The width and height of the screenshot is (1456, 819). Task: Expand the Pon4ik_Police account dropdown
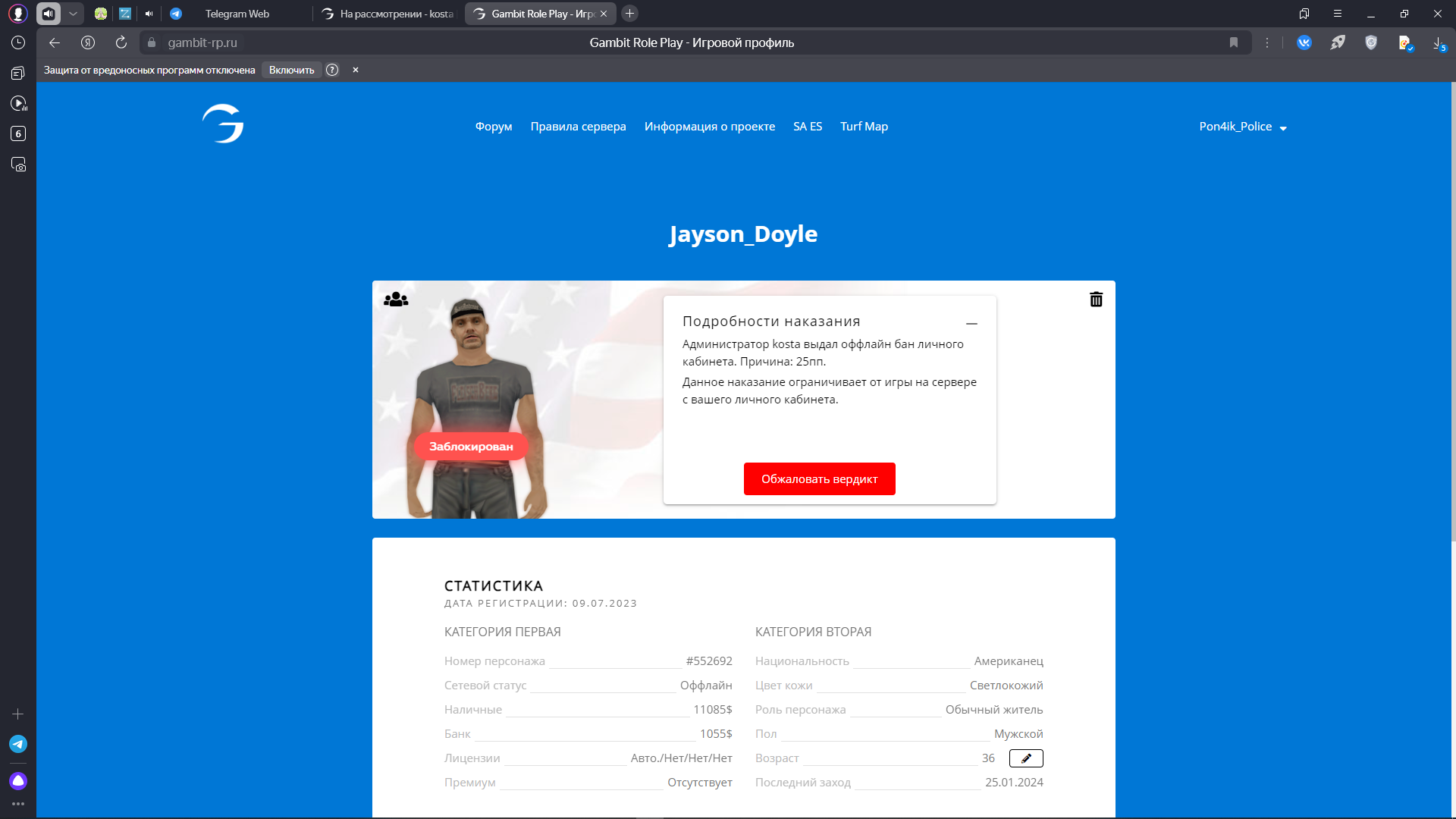point(1243,127)
